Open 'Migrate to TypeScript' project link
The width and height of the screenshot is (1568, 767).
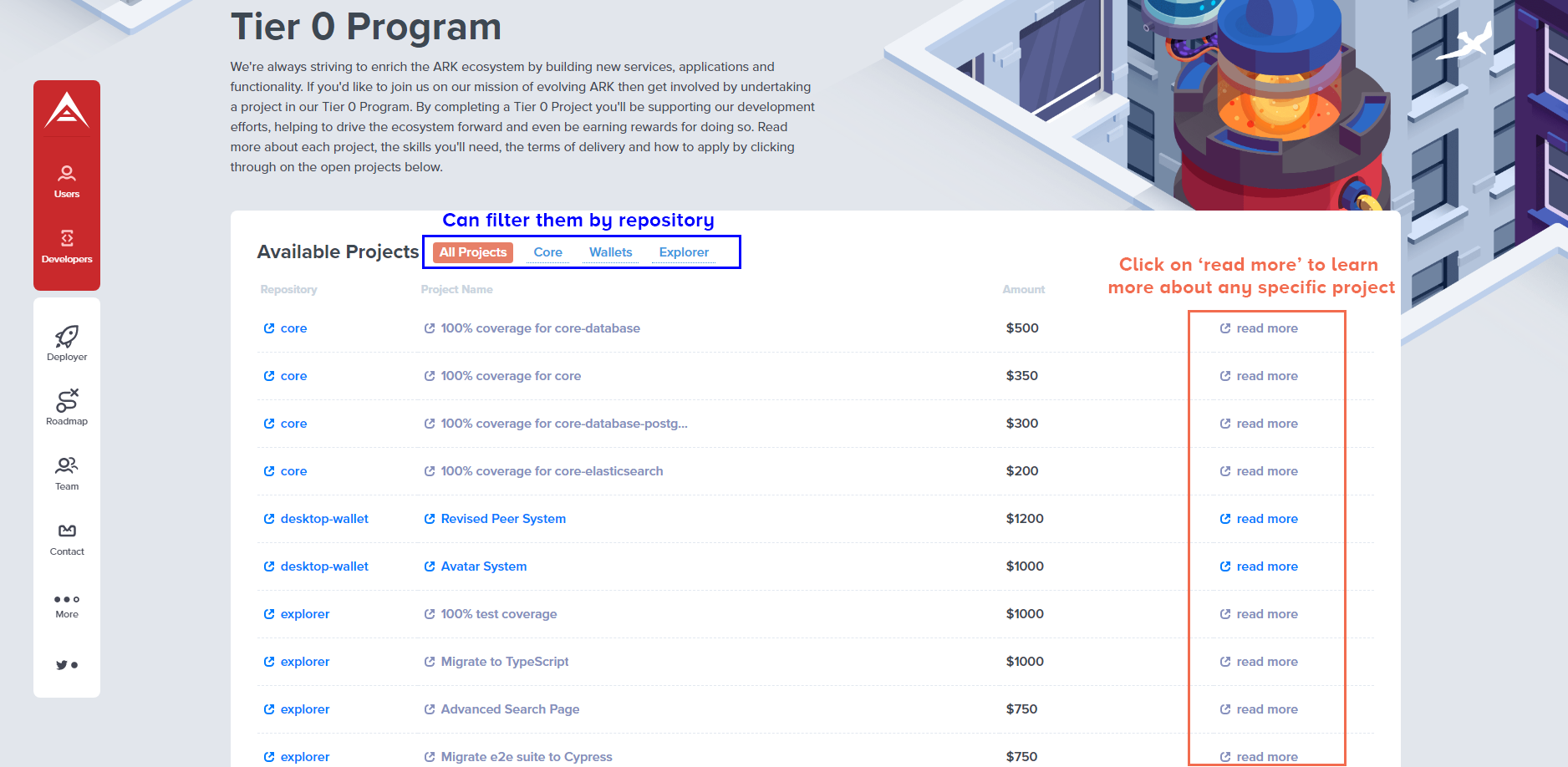496,662
